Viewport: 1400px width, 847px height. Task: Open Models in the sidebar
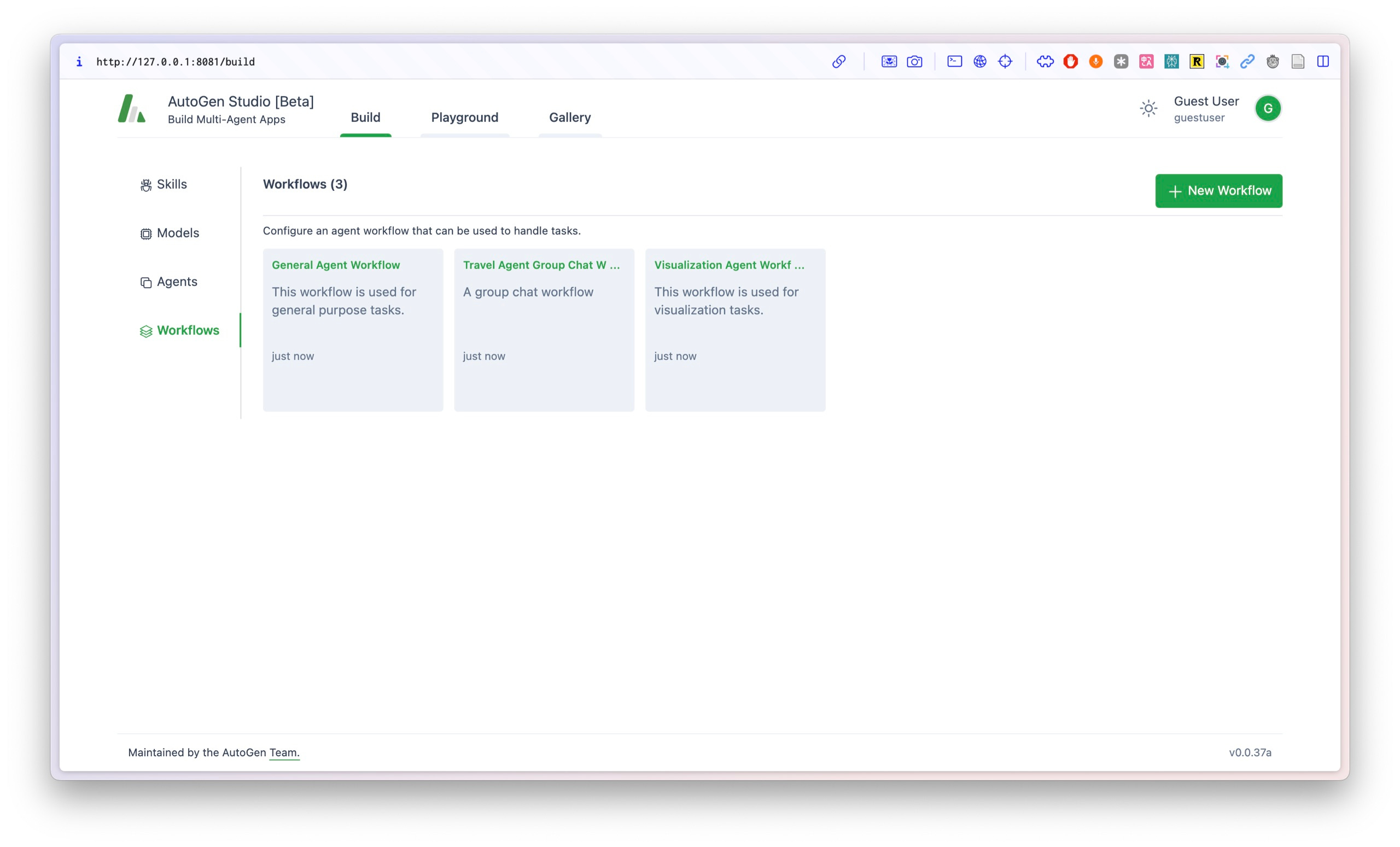pos(177,233)
